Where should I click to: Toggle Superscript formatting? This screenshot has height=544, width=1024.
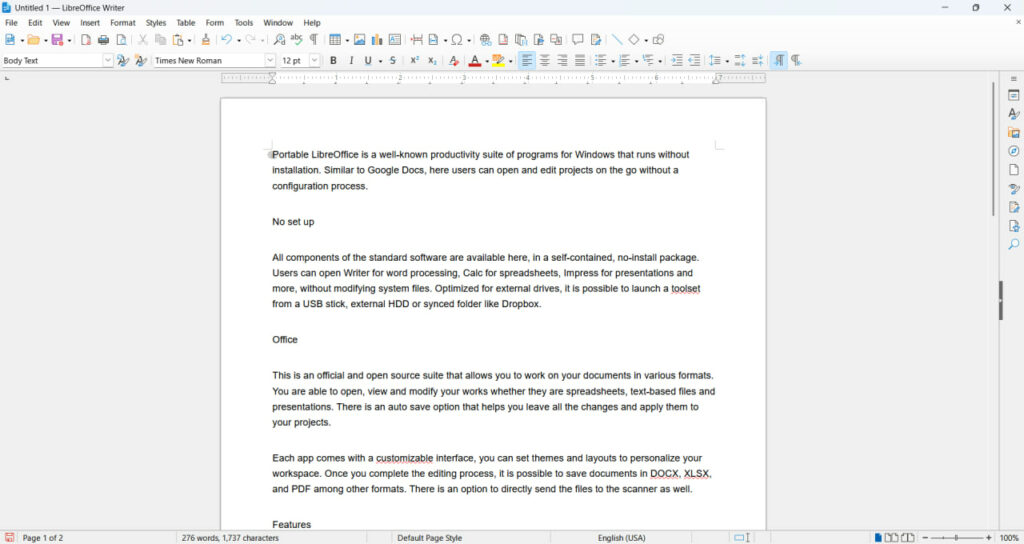[x=414, y=60]
